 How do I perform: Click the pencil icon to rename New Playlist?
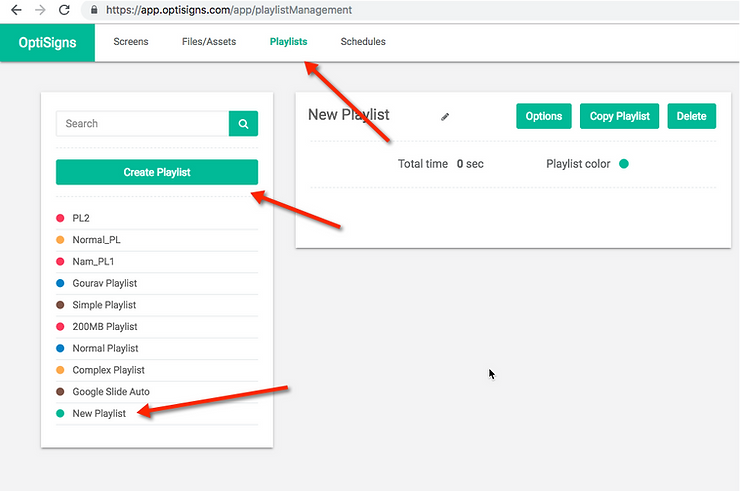pos(445,117)
